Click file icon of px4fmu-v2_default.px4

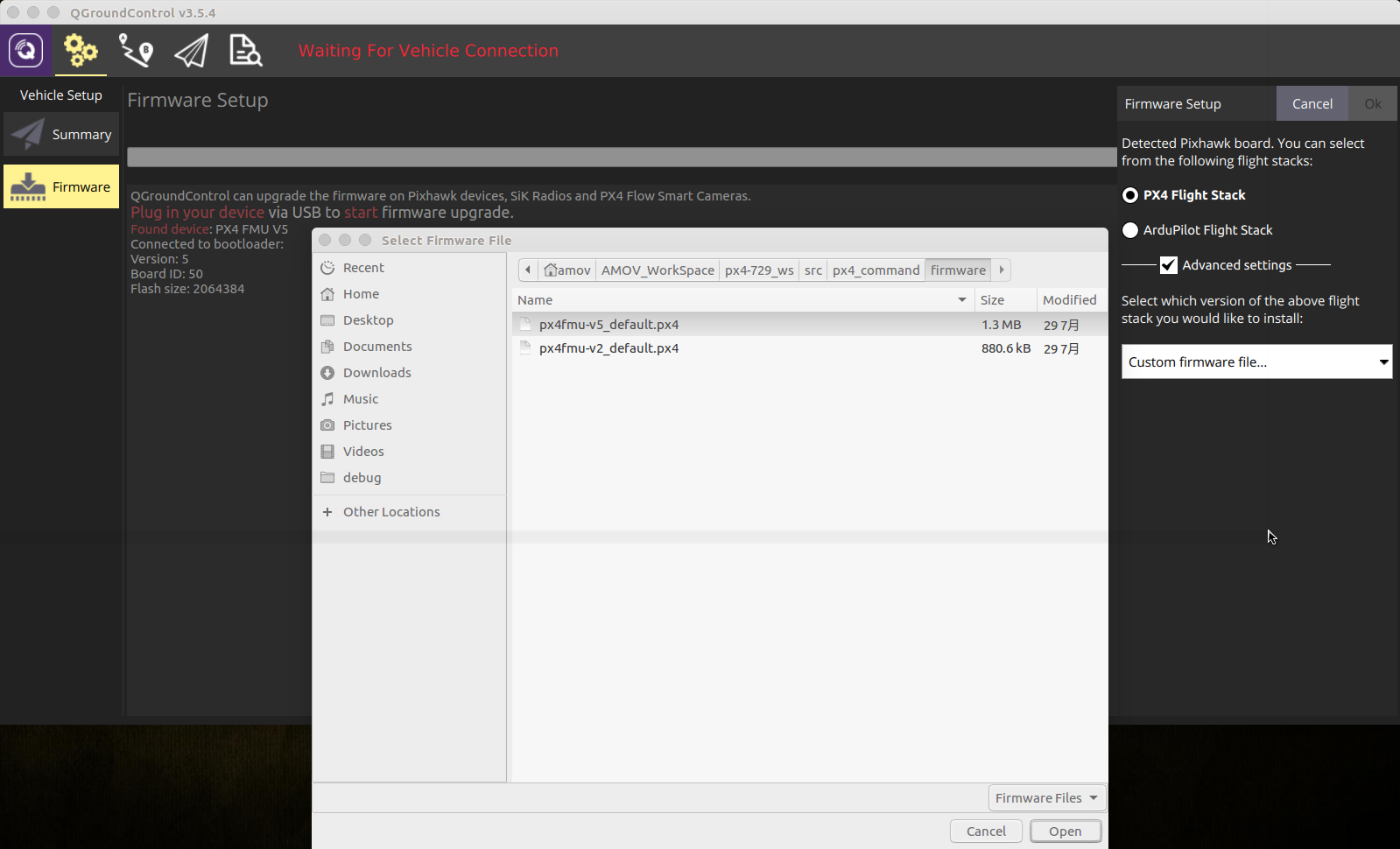[x=525, y=347]
